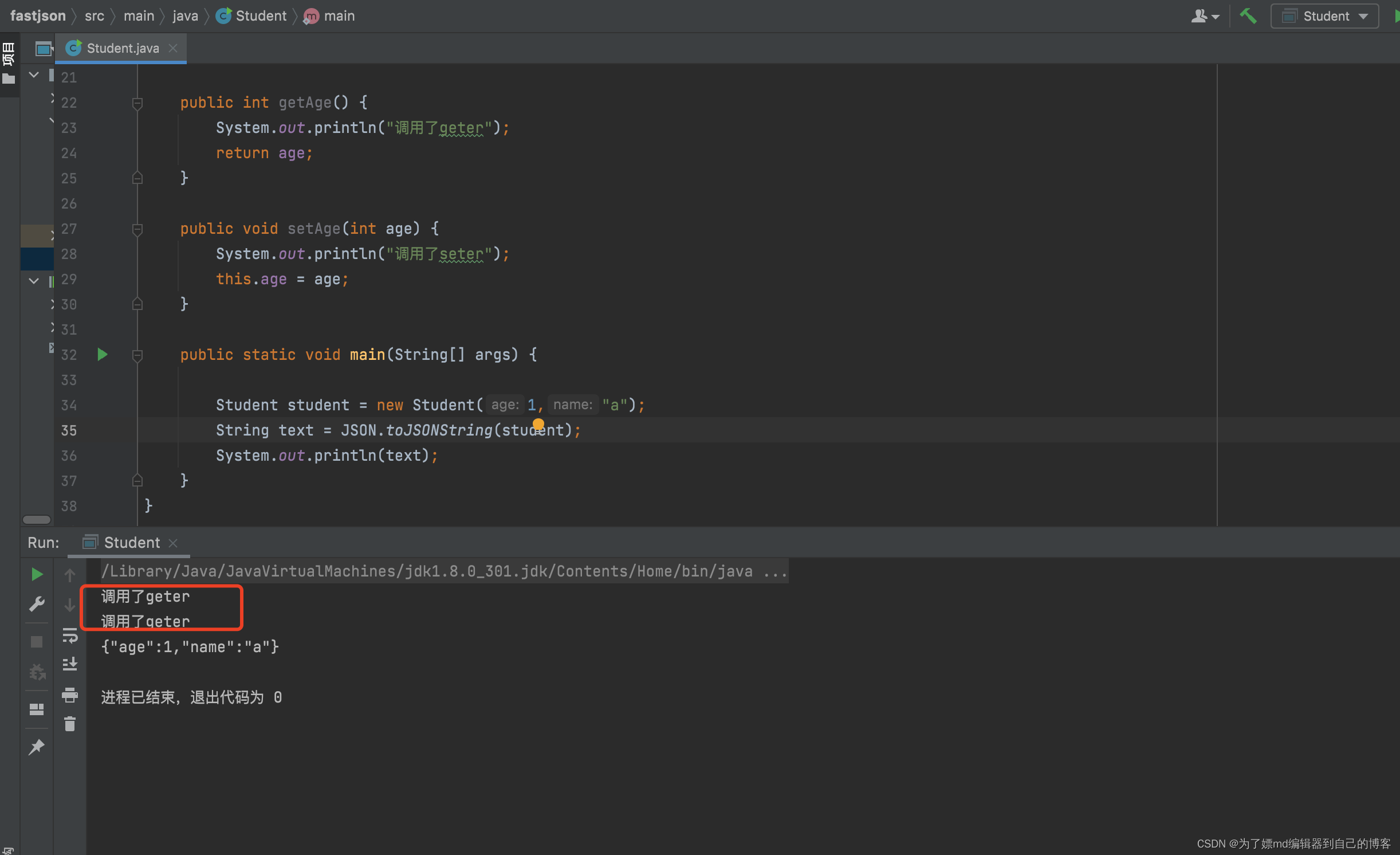The width and height of the screenshot is (1400, 855).
Task: Click the restore layout icon in Run panel
Action: [37, 709]
